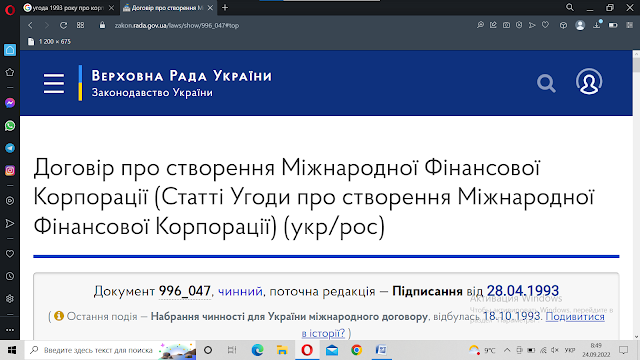Close the 'Договір про створення' tab
Viewport: 640px width, 360px height.
pos(210,8)
